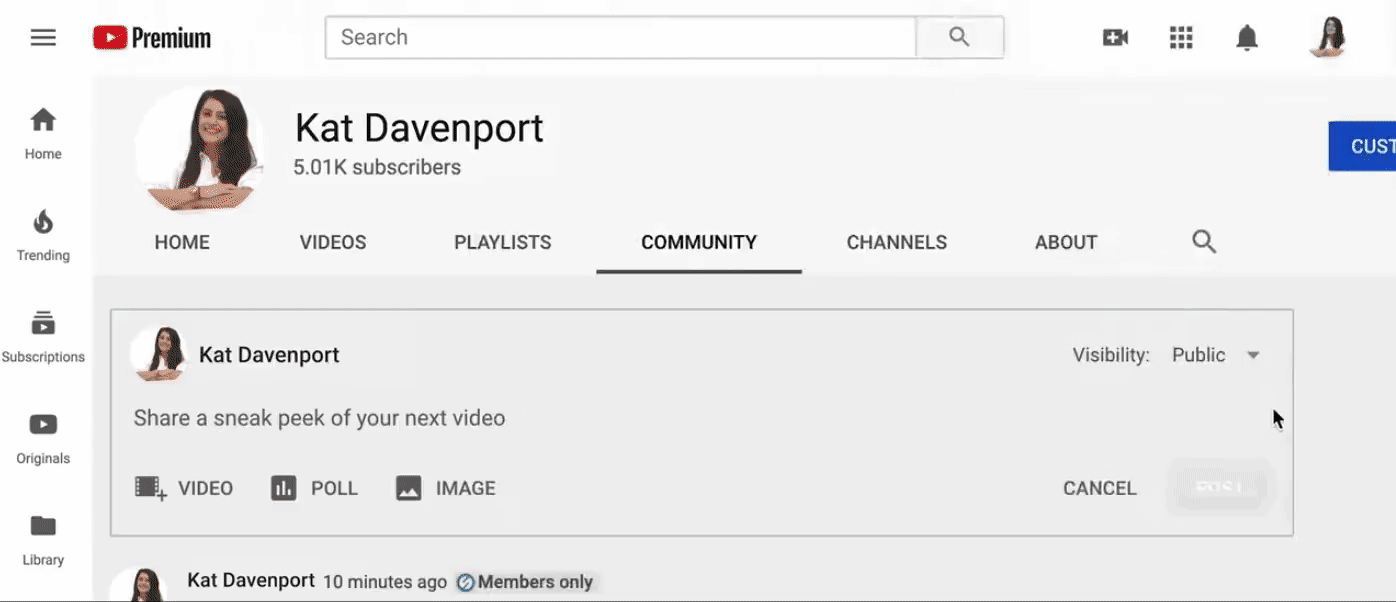Open Subscriptions from the sidebar
The width and height of the screenshot is (1396, 602).
[42, 334]
